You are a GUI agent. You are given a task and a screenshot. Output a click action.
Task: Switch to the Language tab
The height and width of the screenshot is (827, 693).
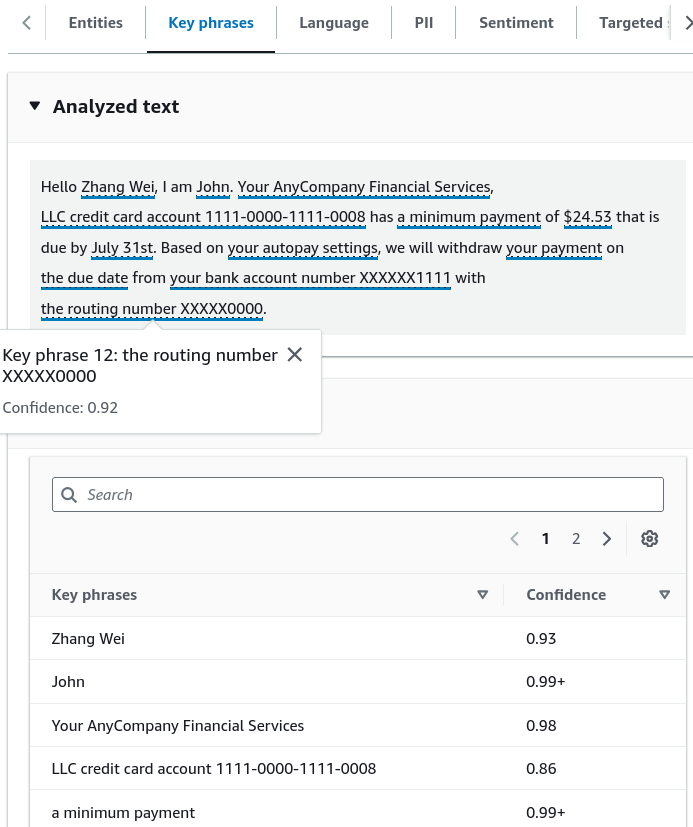[x=334, y=23]
